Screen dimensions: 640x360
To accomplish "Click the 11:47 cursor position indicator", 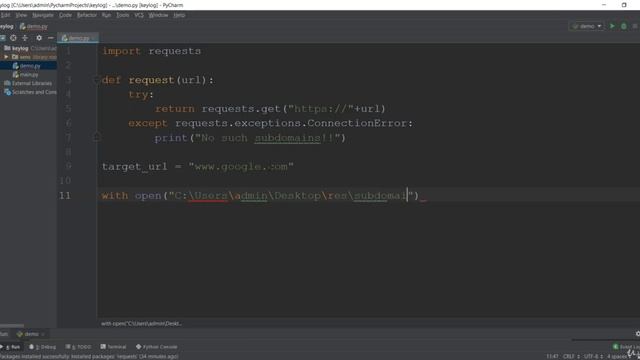I will point(552,357).
